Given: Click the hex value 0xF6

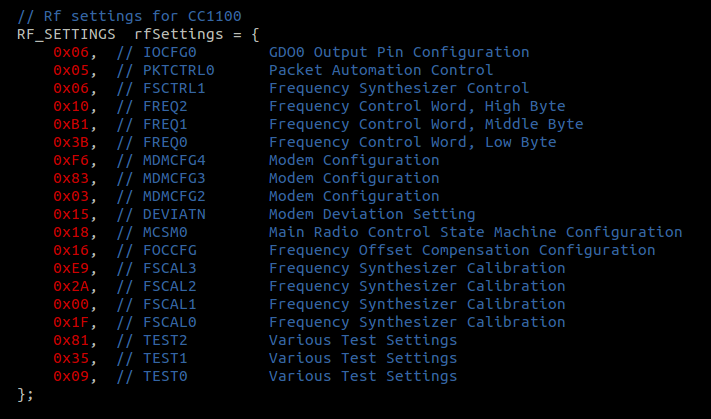Looking at the screenshot, I should tap(71, 160).
